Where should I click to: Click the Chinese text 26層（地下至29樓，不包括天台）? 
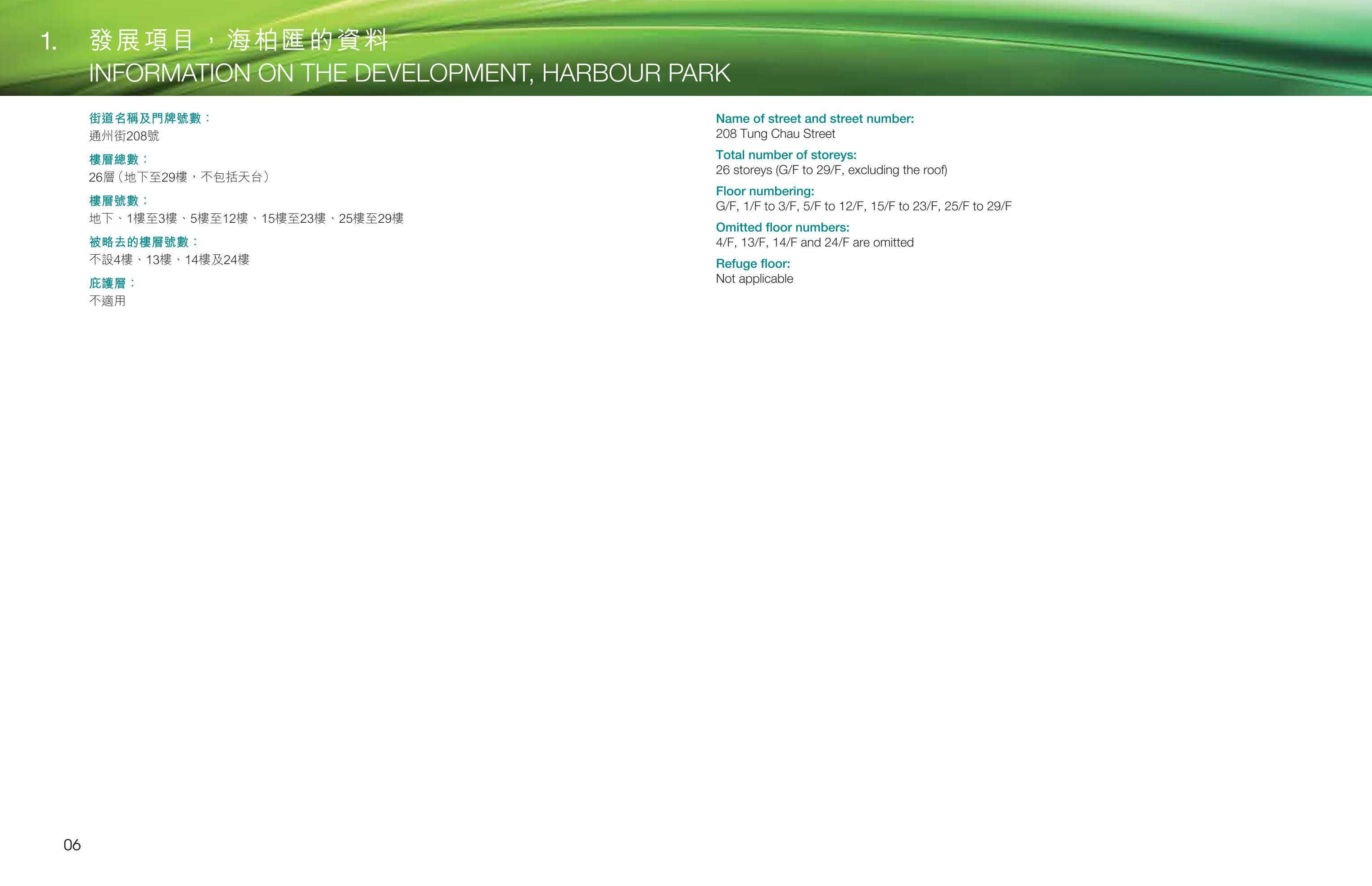(179, 177)
